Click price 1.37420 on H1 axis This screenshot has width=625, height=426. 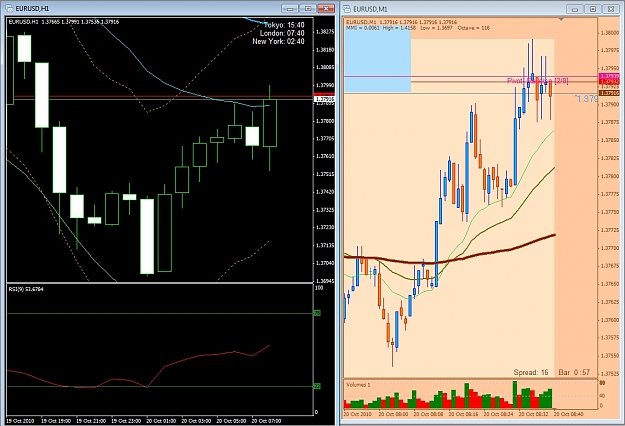tap(325, 192)
